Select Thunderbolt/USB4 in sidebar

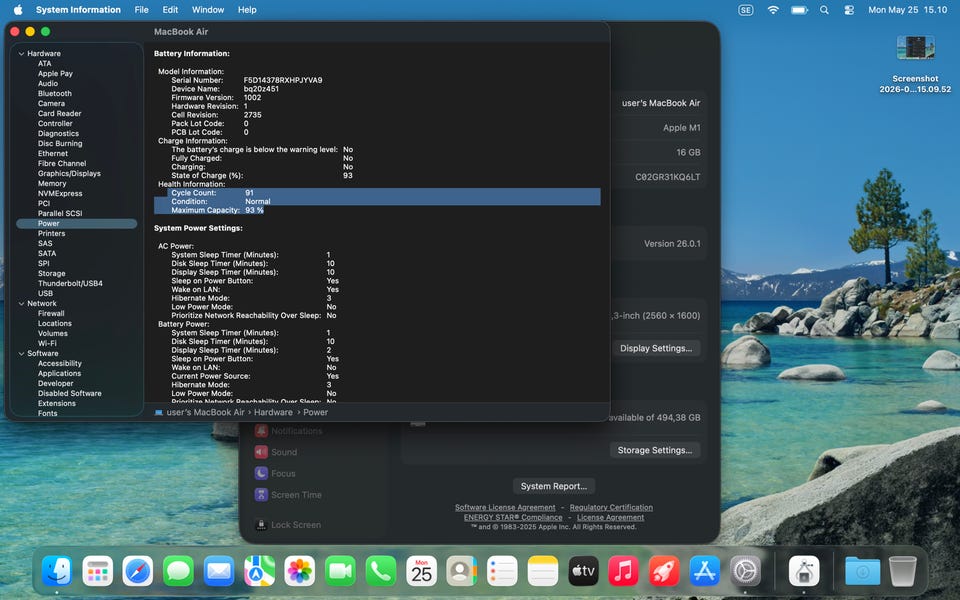pos(70,283)
